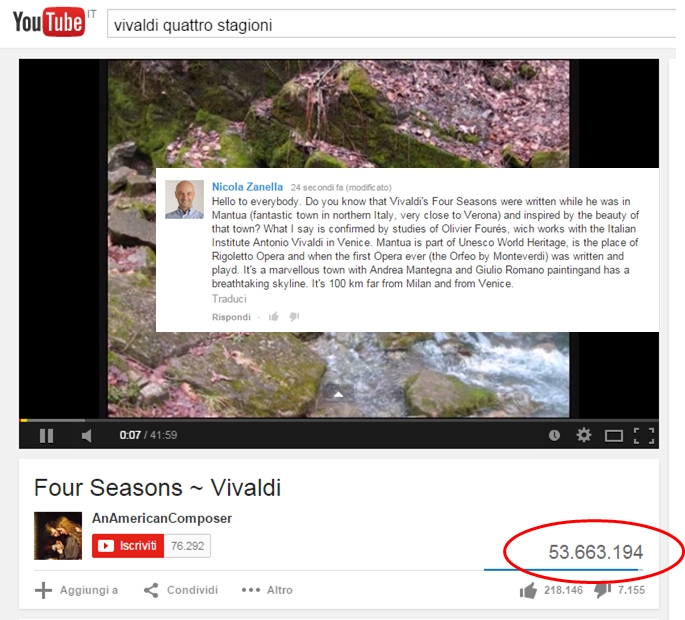Switch the video to fullscreen
Image resolution: width=685 pixels, height=620 pixels.
(x=644, y=436)
